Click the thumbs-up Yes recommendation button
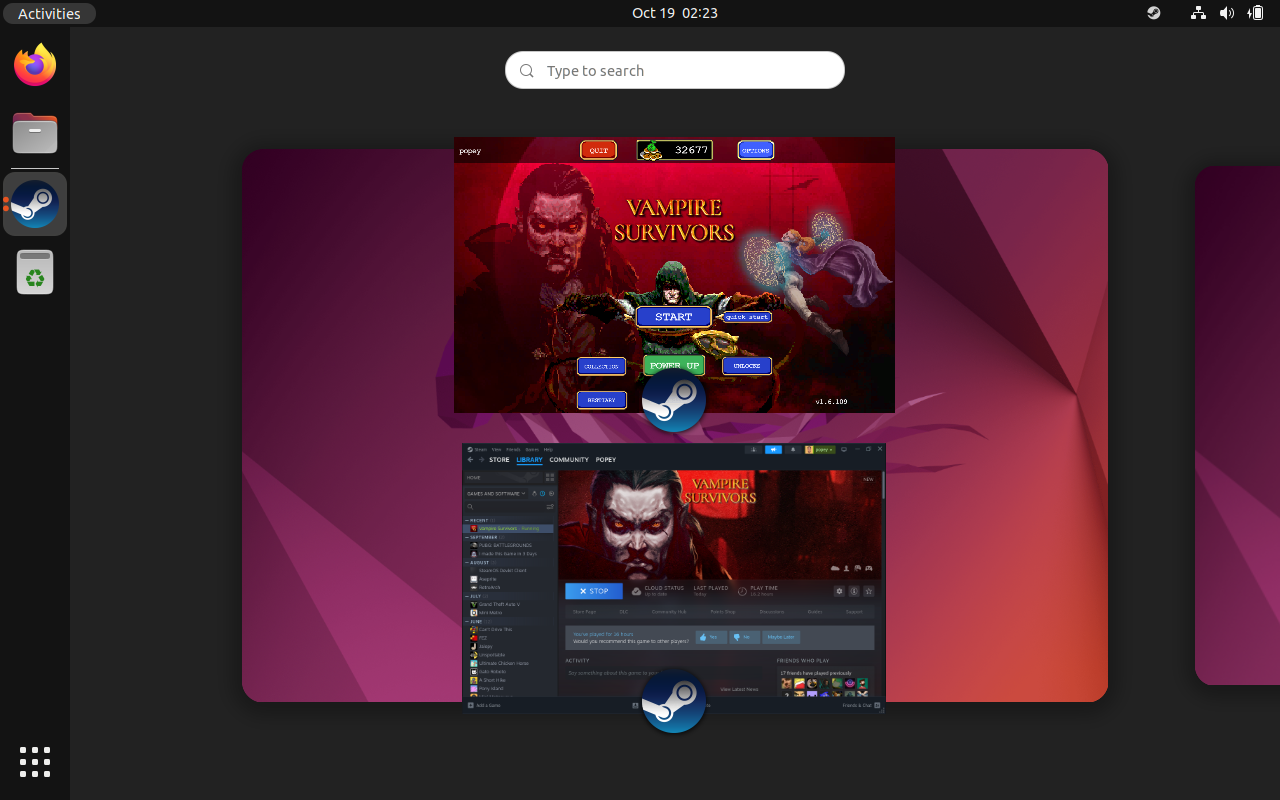Image resolution: width=1280 pixels, height=800 pixels. [711, 637]
